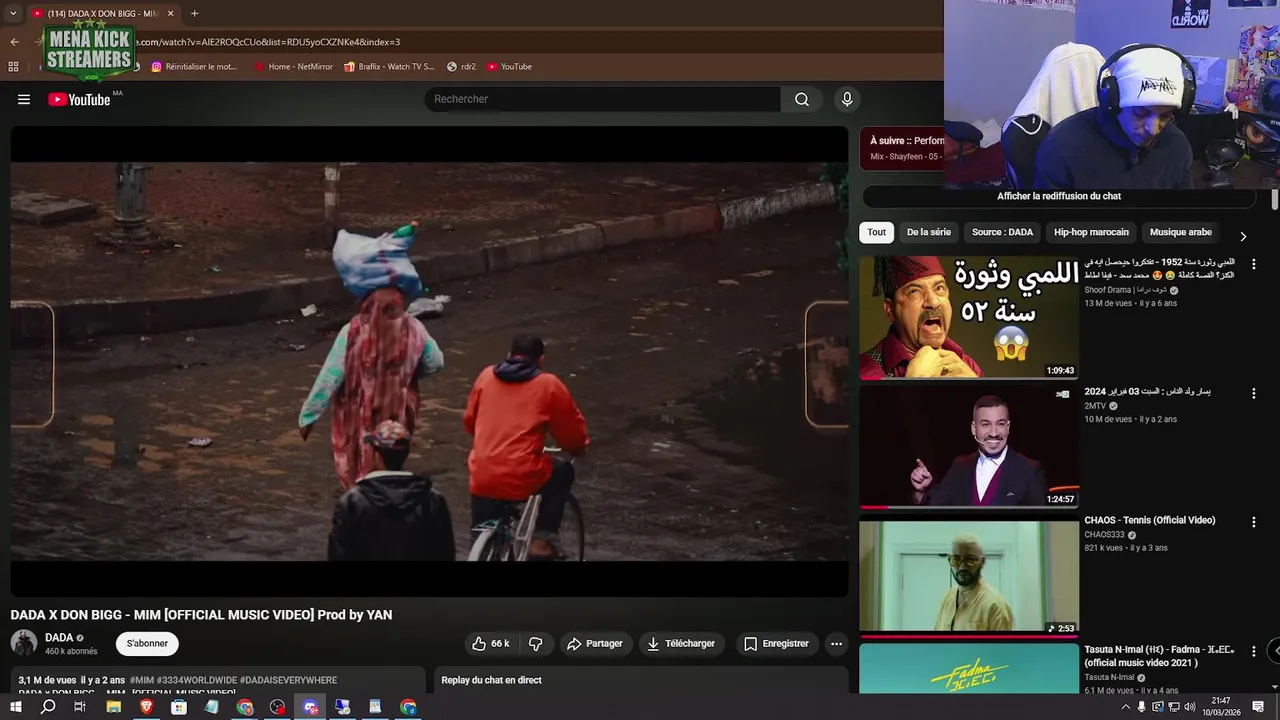Open CHAOS - Tennis (Official Video) title
The width and height of the screenshot is (1280, 720).
[1150, 521]
